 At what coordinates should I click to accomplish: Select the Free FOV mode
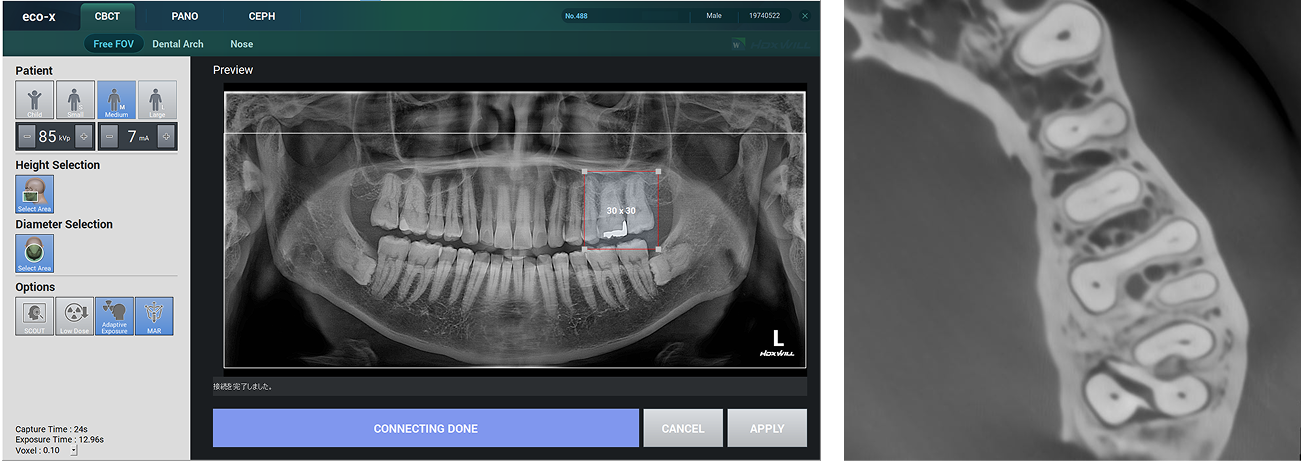(112, 44)
